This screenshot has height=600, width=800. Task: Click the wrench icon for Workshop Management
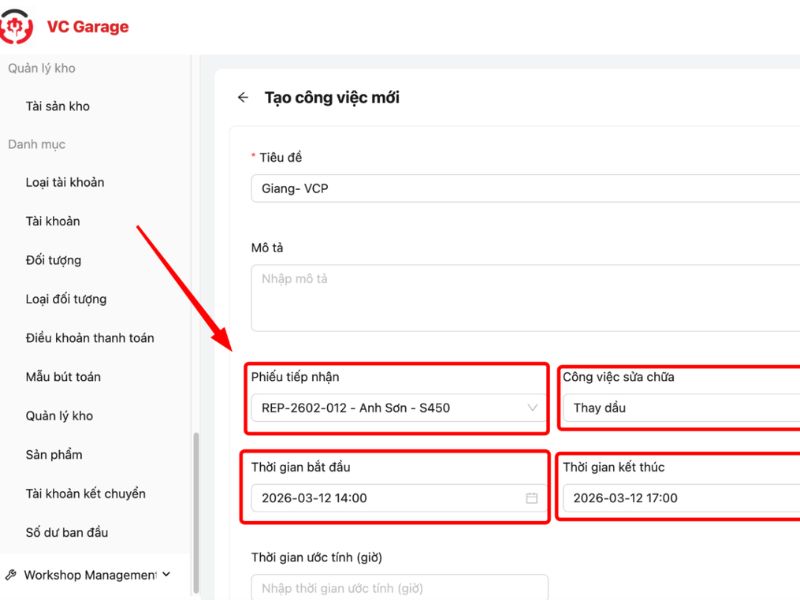pyautogui.click(x=11, y=575)
